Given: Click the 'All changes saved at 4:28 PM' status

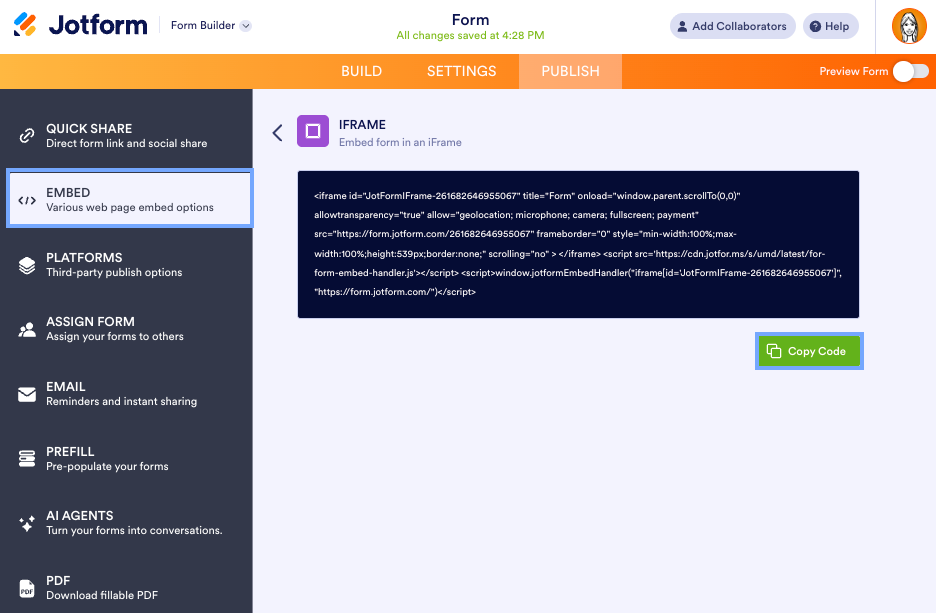Looking at the screenshot, I should point(470,35).
